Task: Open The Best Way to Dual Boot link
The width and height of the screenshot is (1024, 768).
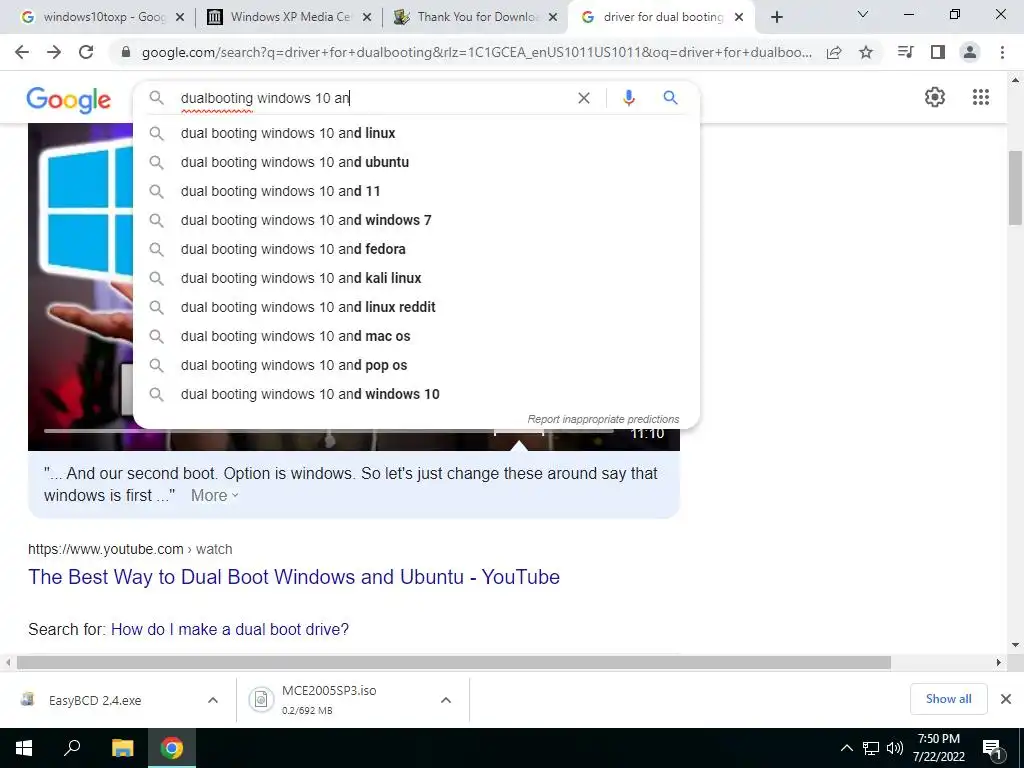Action: tap(294, 577)
